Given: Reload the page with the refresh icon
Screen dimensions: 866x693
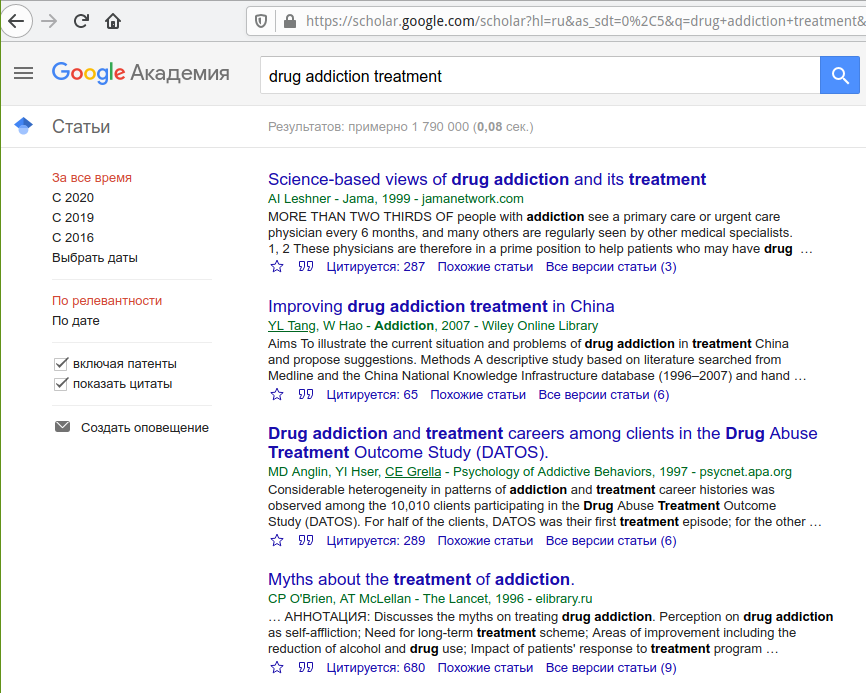Looking at the screenshot, I should point(81,22).
